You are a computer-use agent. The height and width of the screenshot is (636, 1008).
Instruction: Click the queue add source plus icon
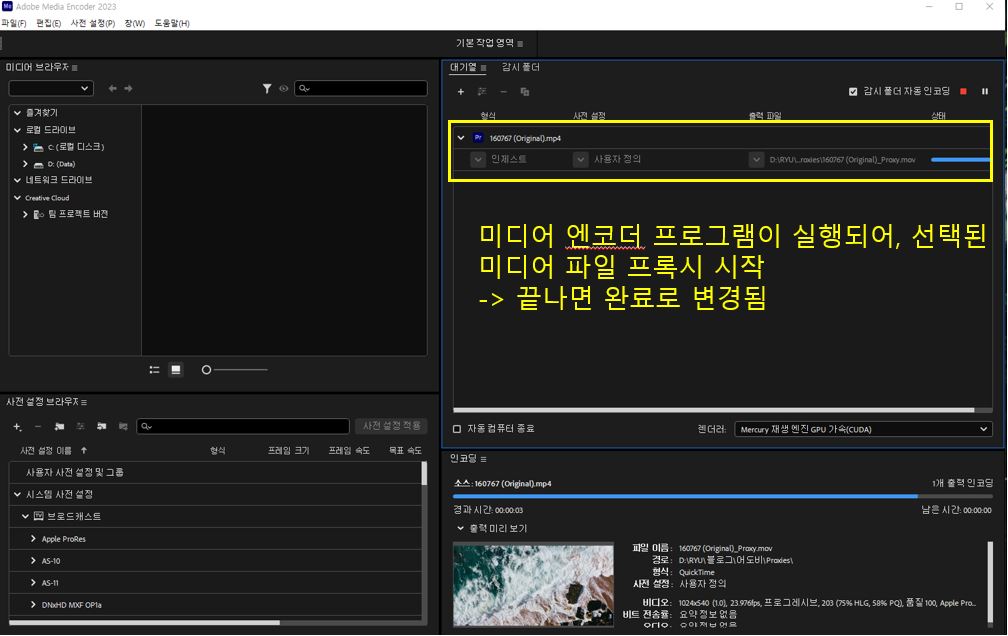[460, 92]
